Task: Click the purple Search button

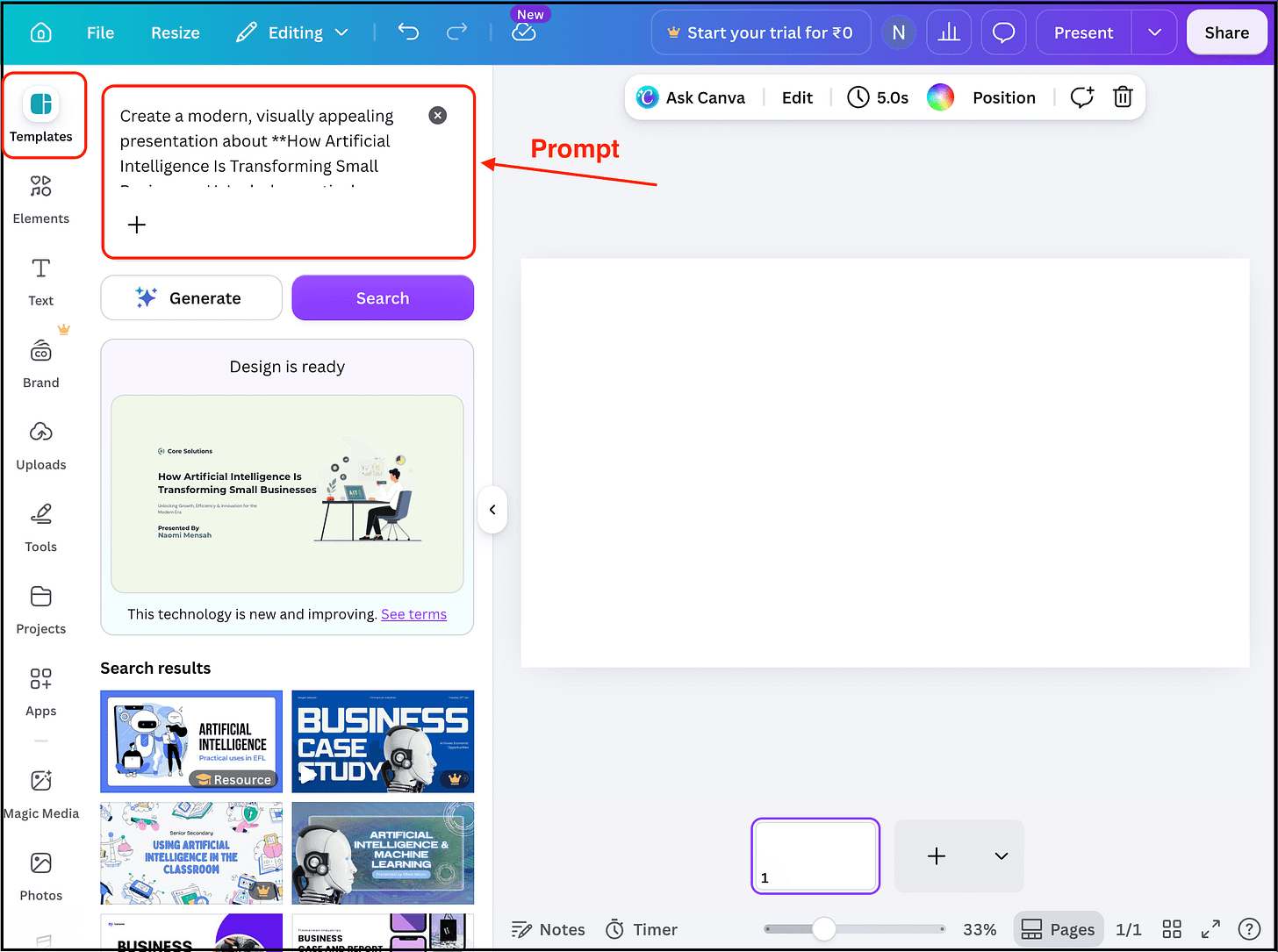Action: click(x=383, y=298)
